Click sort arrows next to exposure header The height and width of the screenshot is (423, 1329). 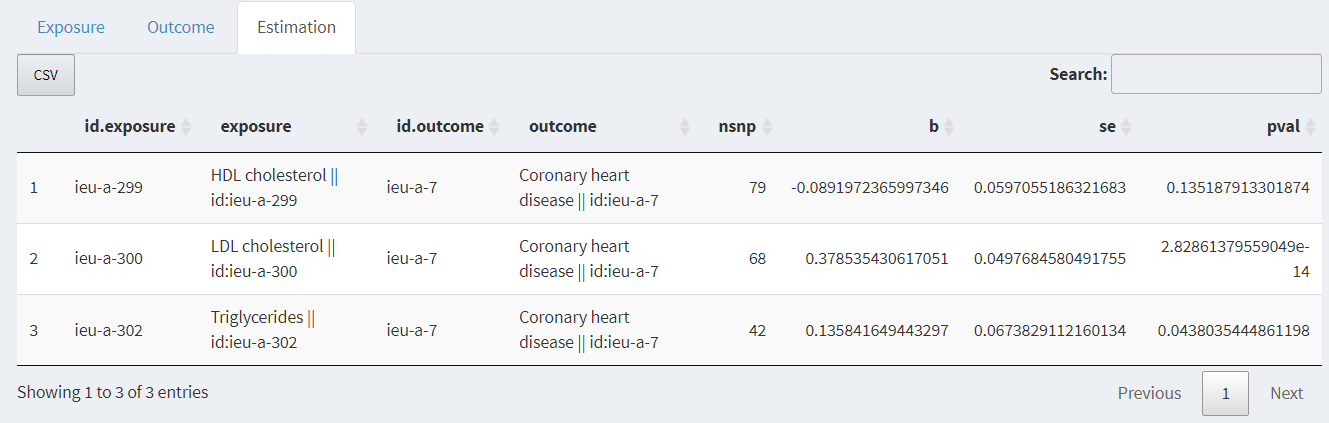(x=362, y=127)
